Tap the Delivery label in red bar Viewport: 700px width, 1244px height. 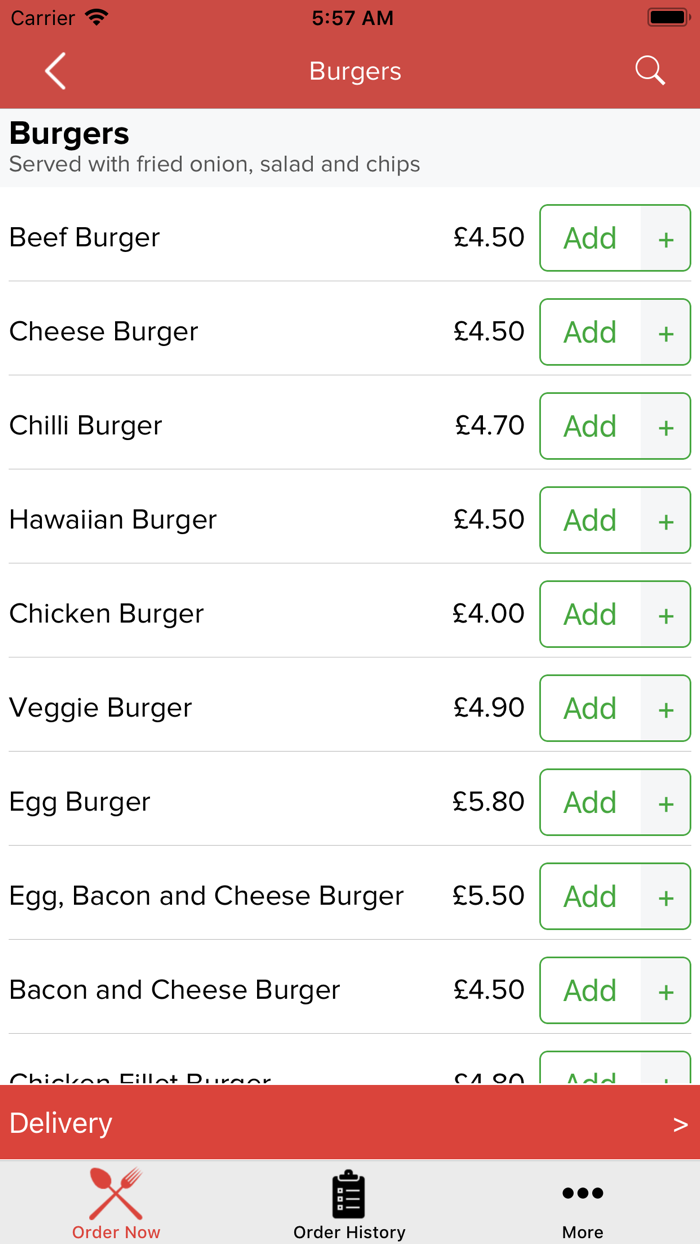coord(61,1123)
